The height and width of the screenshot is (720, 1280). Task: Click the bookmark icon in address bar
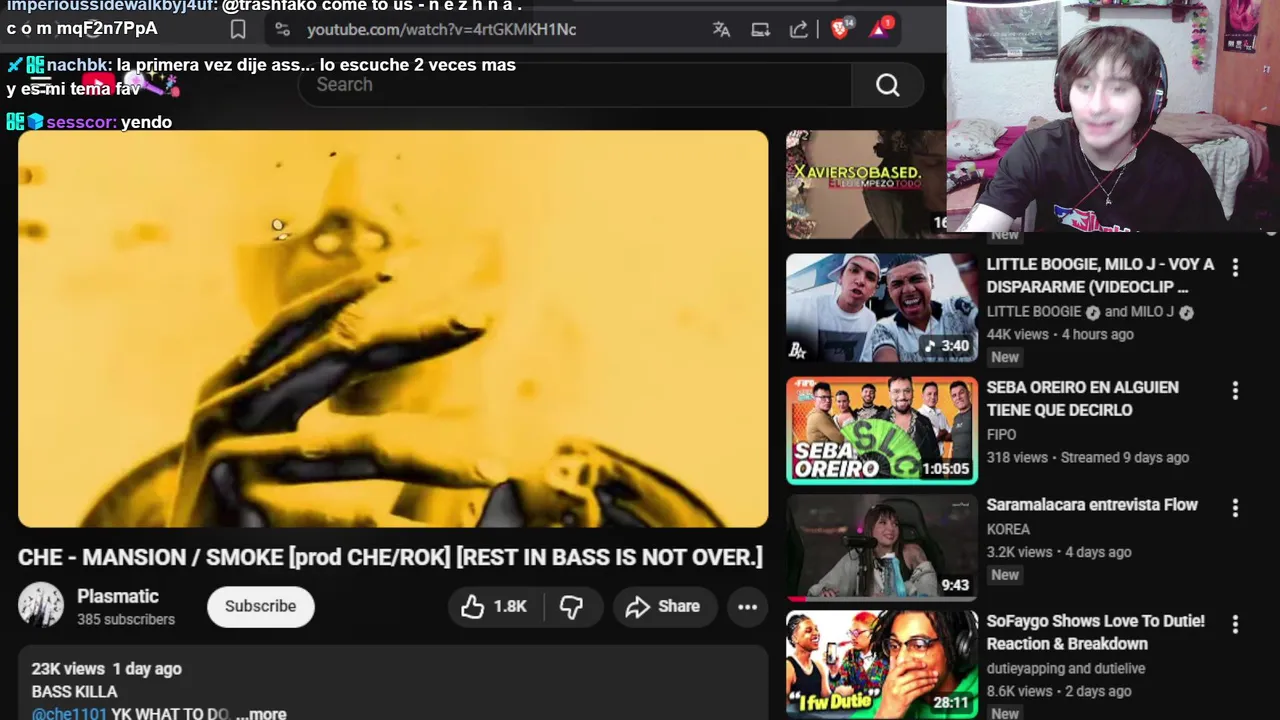tap(238, 30)
